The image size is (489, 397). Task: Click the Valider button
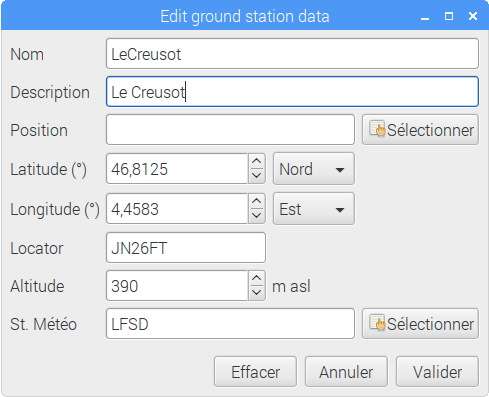click(x=437, y=372)
